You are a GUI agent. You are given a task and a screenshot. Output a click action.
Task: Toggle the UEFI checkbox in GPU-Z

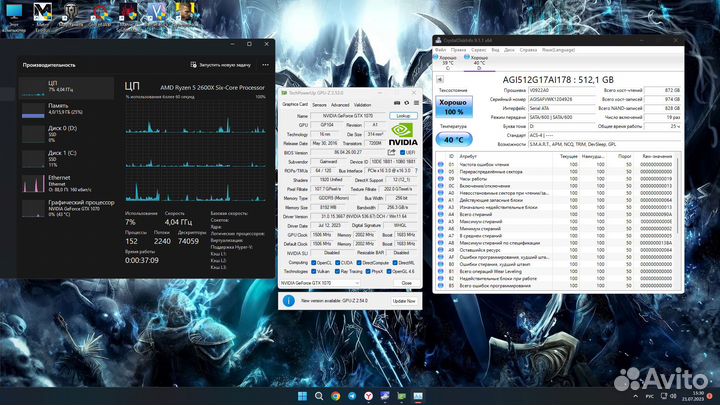pos(403,152)
